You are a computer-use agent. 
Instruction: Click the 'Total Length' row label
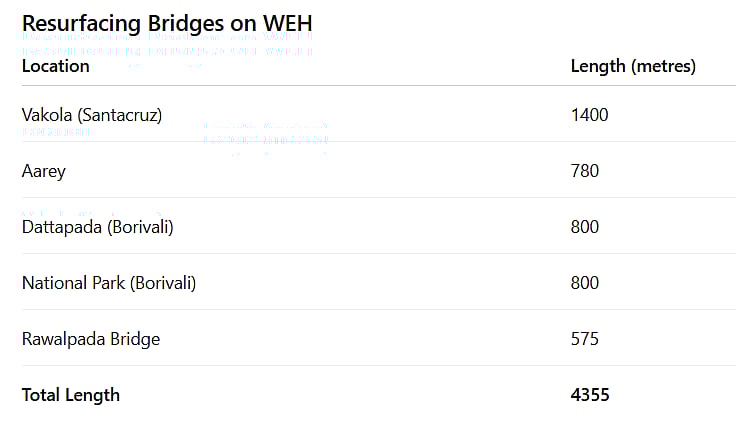[70, 395]
